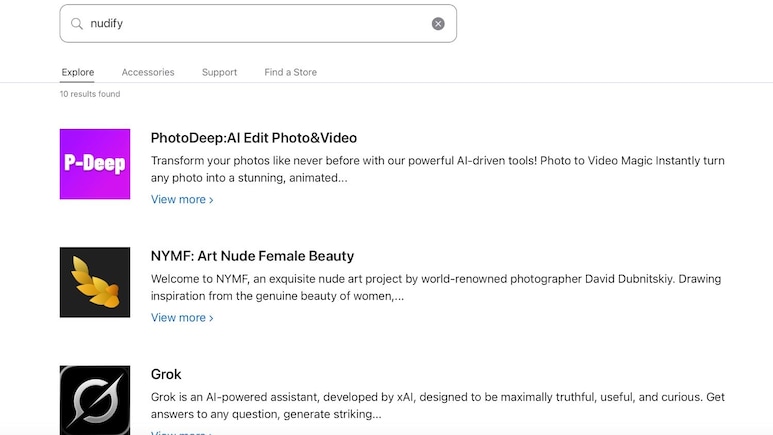The height and width of the screenshot is (435, 773).
Task: Open the Support tab
Action: click(x=219, y=72)
